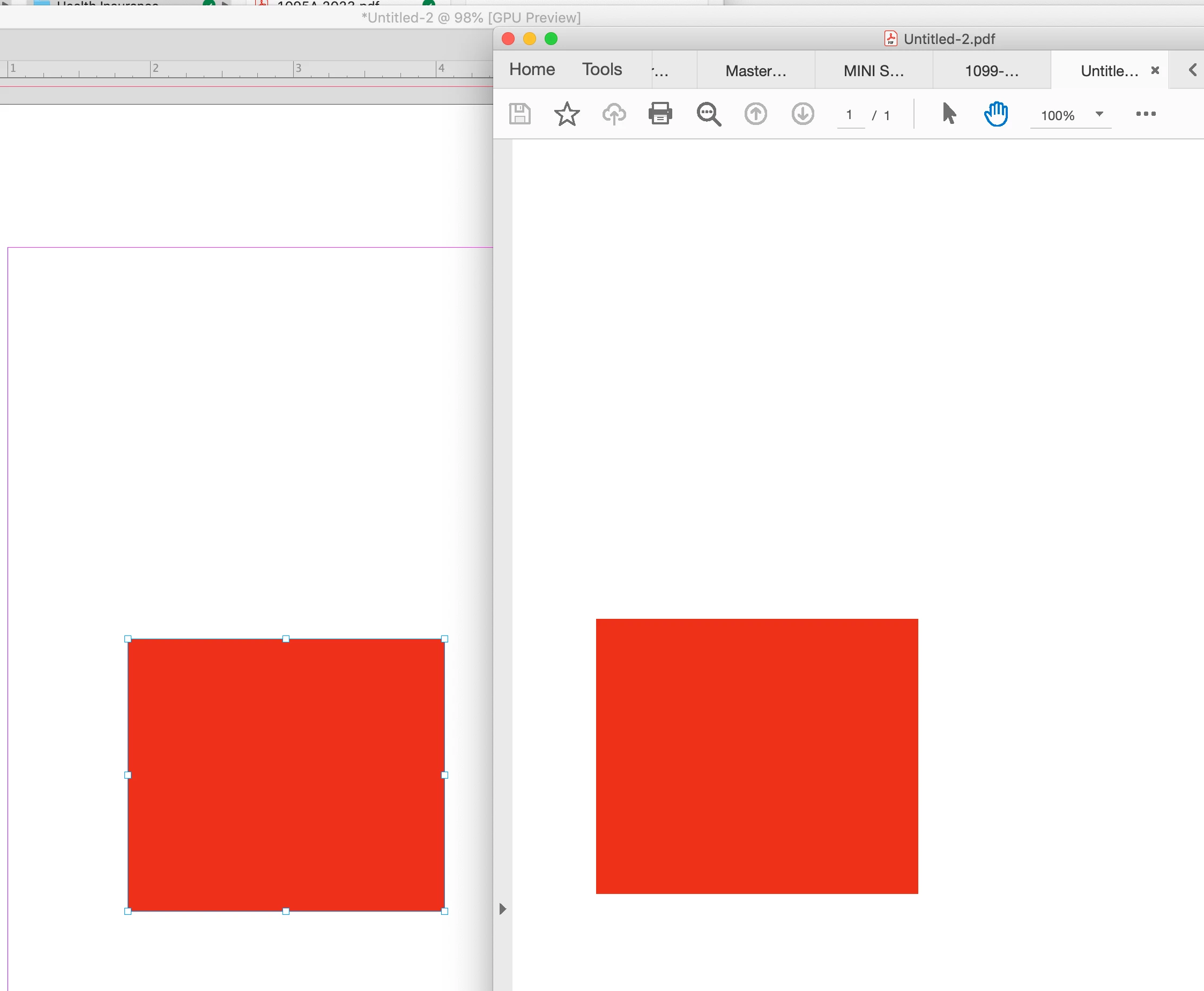Select the Hand pan tool

click(x=997, y=114)
